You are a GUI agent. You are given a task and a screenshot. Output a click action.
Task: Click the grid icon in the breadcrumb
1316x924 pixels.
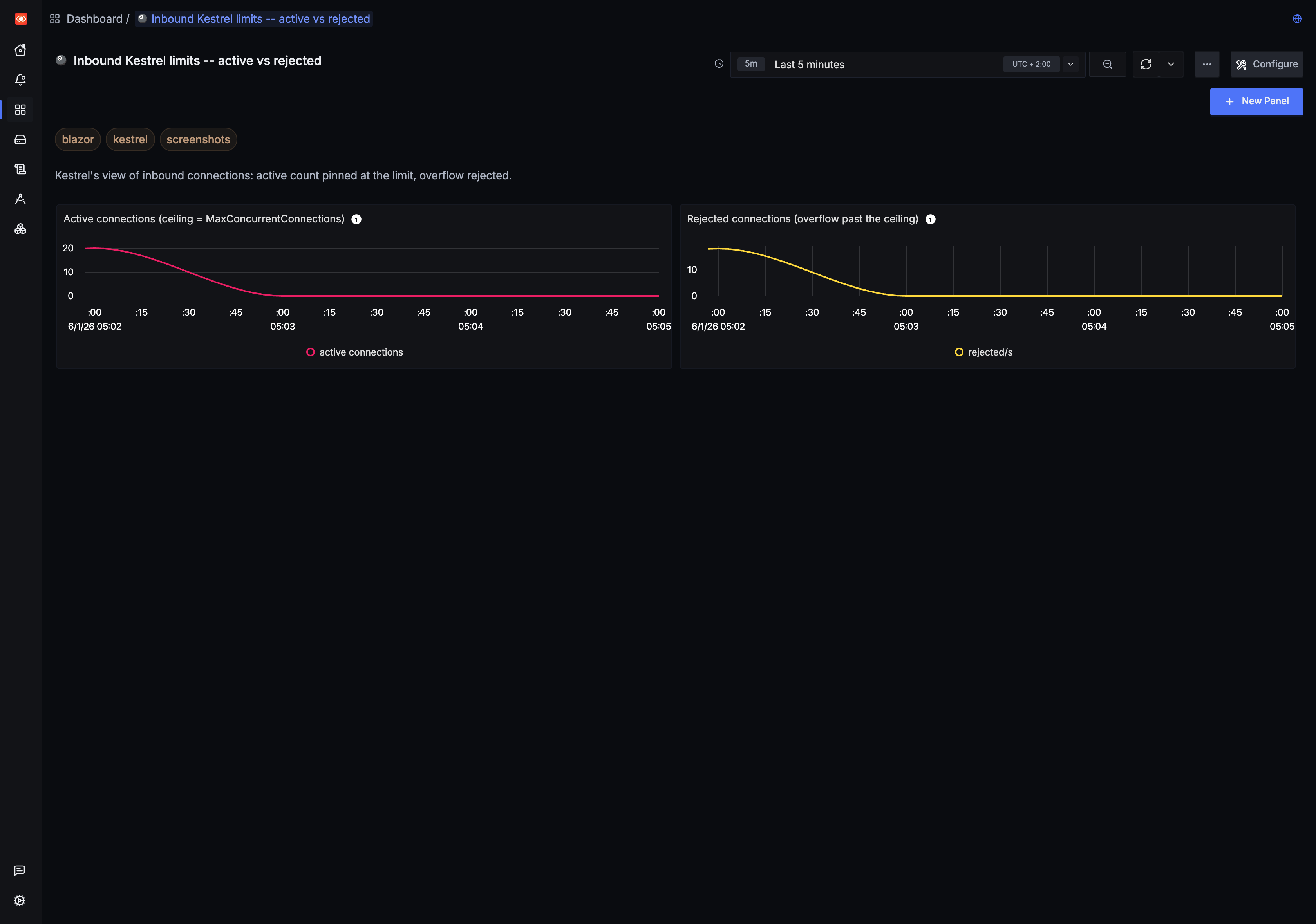click(55, 19)
